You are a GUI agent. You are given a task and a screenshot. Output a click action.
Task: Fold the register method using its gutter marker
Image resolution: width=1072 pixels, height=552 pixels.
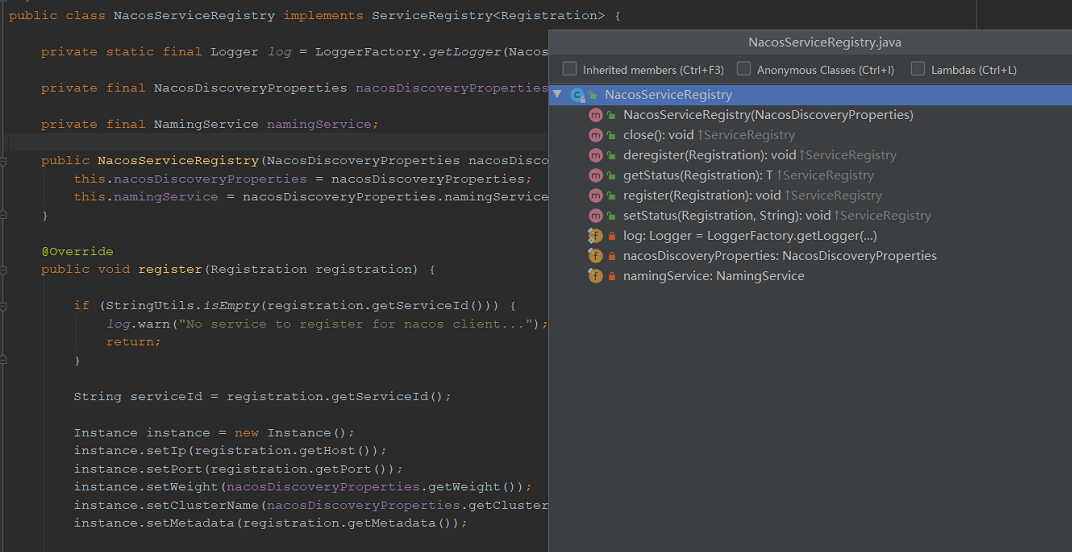click(x=3, y=270)
